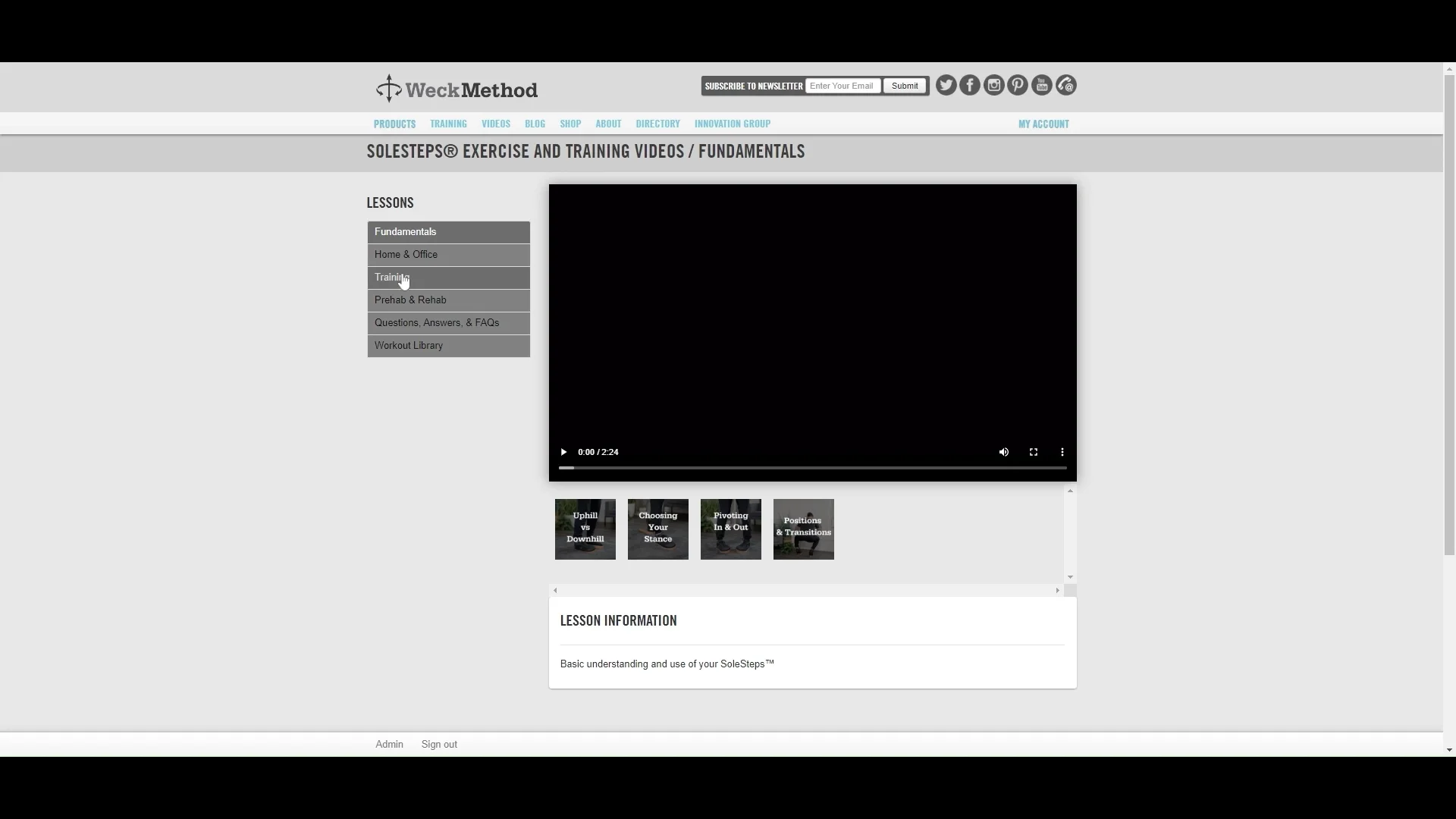Click thumbnail list scroll right arrow

pyautogui.click(x=1058, y=590)
